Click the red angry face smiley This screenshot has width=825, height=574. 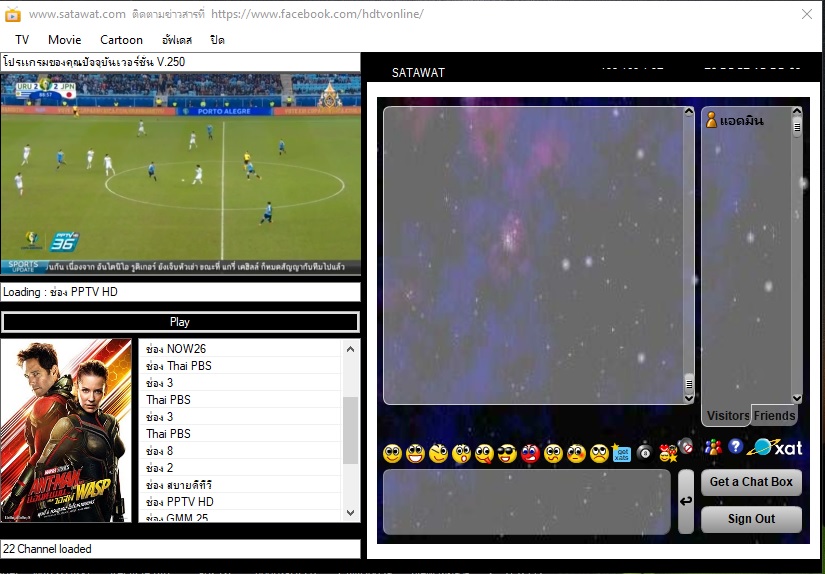pyautogui.click(x=530, y=454)
